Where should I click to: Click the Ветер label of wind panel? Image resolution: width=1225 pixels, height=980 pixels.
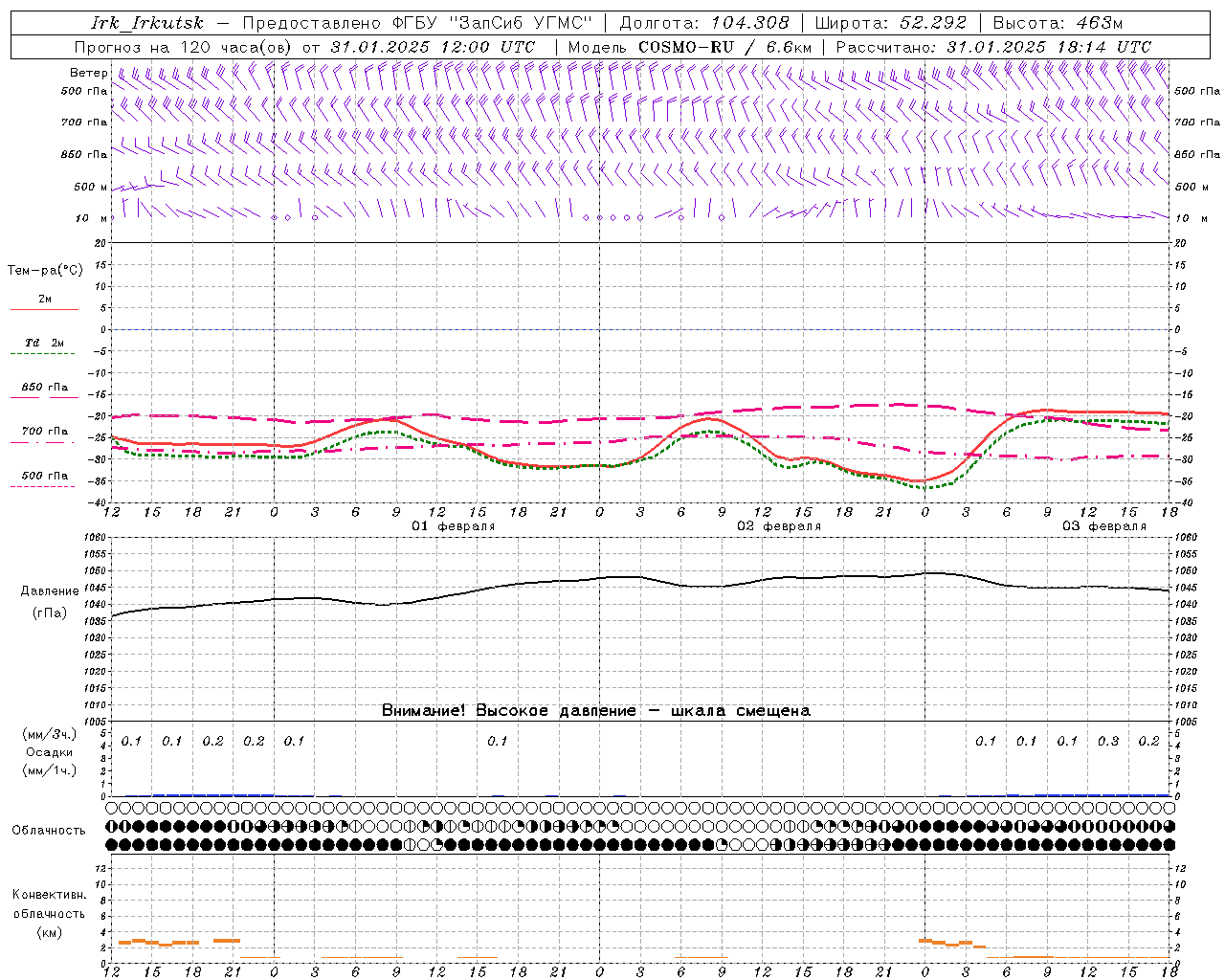pyautogui.click(x=88, y=73)
